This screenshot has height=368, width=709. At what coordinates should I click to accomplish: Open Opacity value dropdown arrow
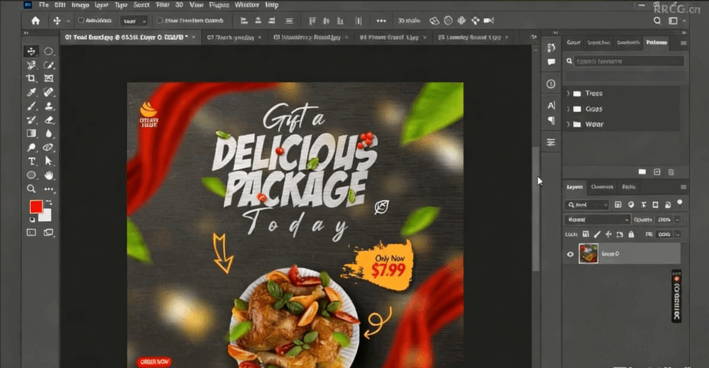[x=677, y=220]
